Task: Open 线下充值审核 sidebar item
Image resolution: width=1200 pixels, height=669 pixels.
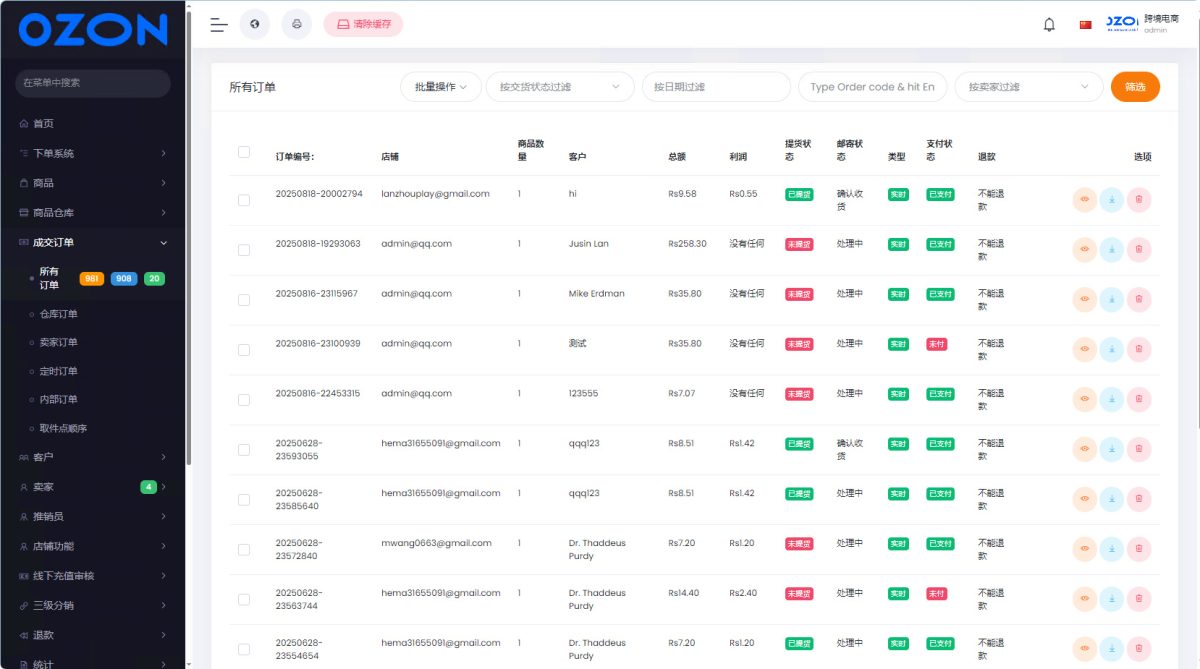Action: [93, 576]
